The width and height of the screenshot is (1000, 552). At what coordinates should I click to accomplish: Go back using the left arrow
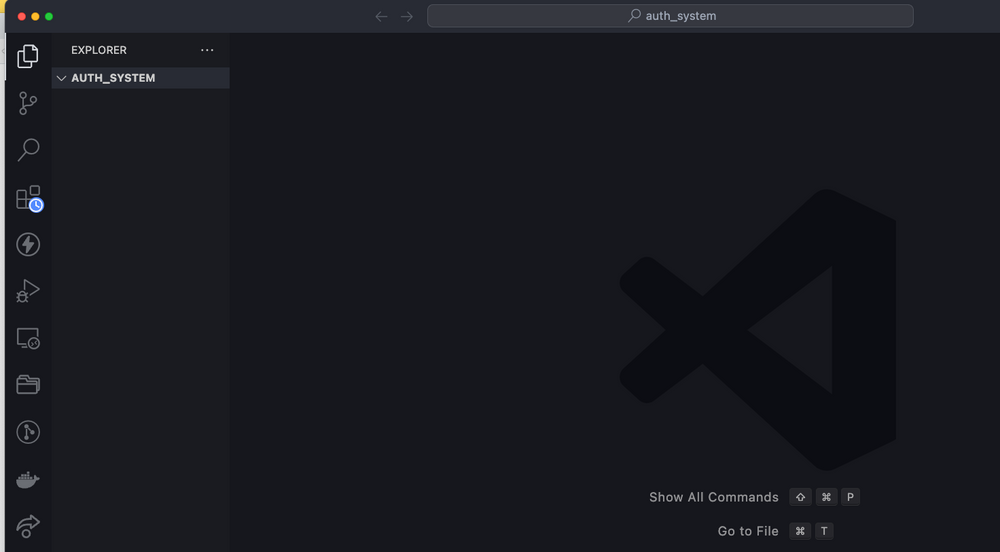click(x=381, y=16)
